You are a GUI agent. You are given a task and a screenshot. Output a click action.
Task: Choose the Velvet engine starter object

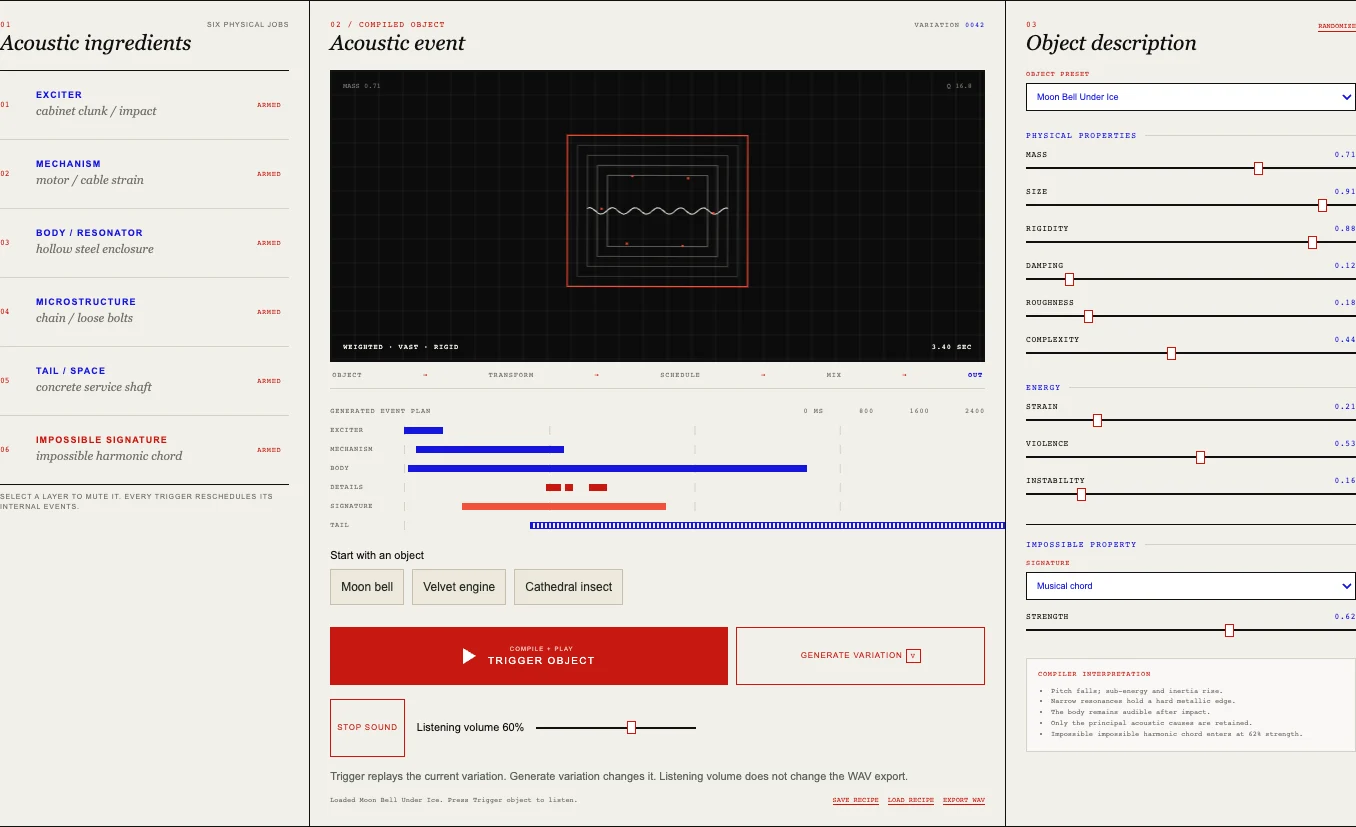click(x=459, y=587)
